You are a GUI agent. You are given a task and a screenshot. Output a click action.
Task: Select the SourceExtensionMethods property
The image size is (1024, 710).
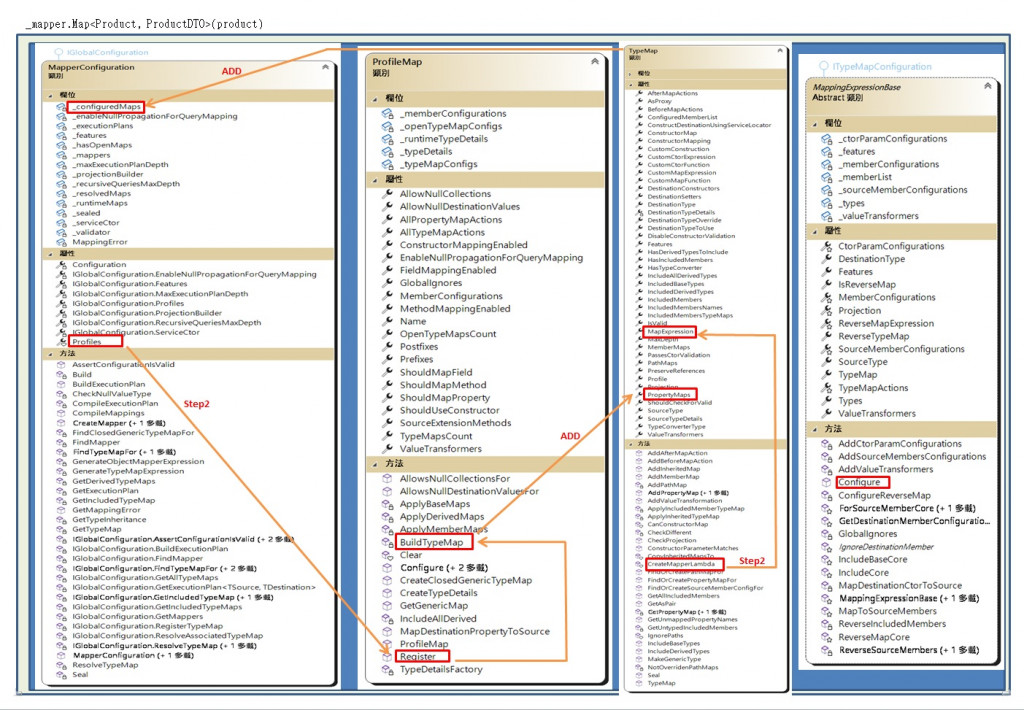point(455,423)
